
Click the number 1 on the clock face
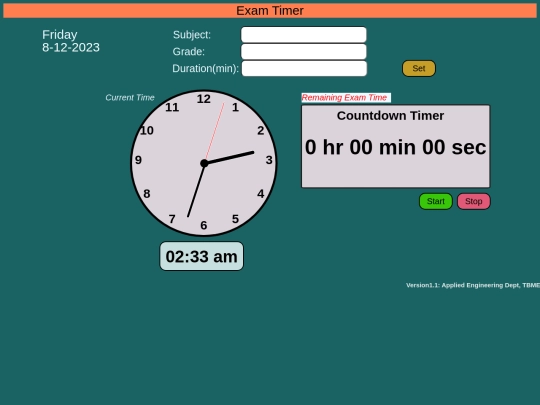(236, 107)
